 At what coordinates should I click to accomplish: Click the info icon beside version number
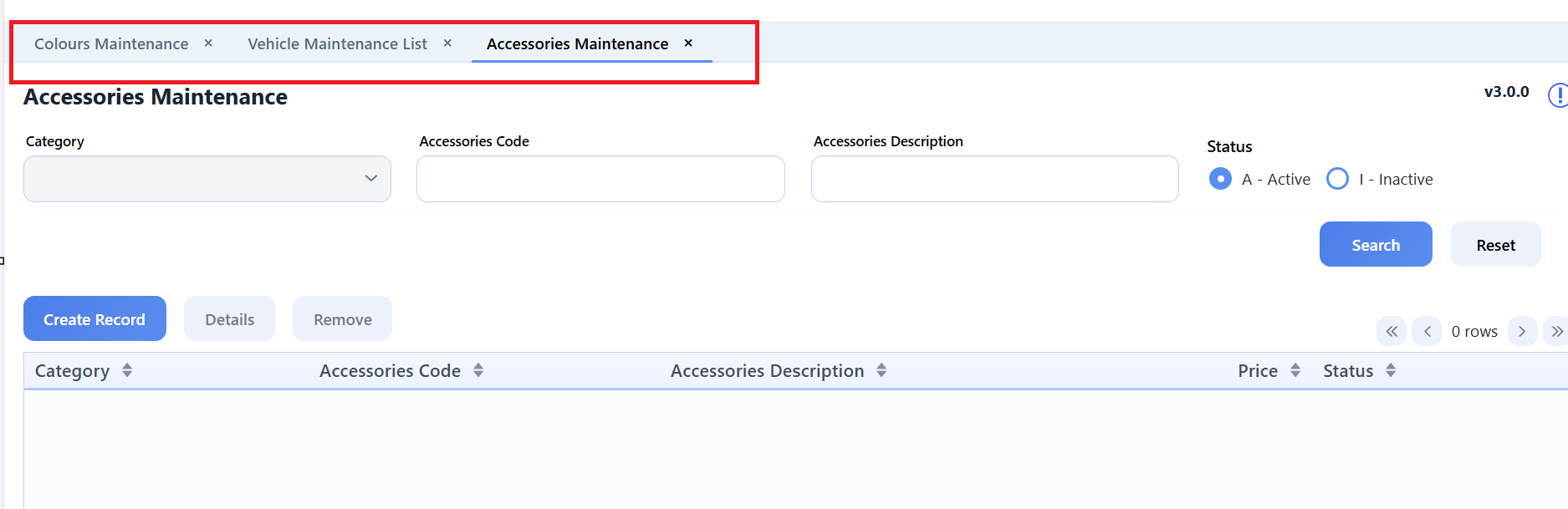pos(1558,94)
